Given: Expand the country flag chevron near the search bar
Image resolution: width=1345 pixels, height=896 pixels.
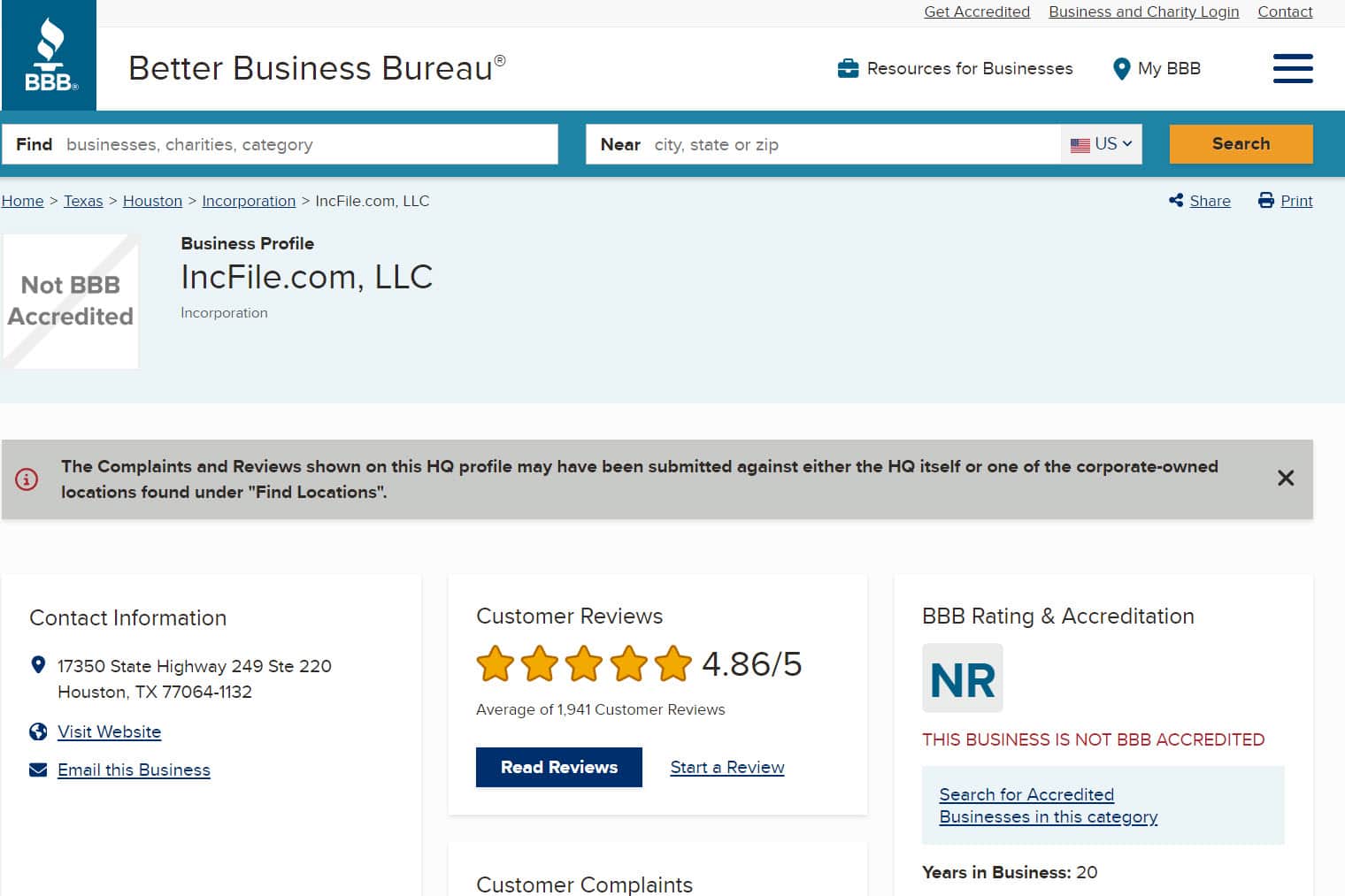Looking at the screenshot, I should tap(1127, 143).
